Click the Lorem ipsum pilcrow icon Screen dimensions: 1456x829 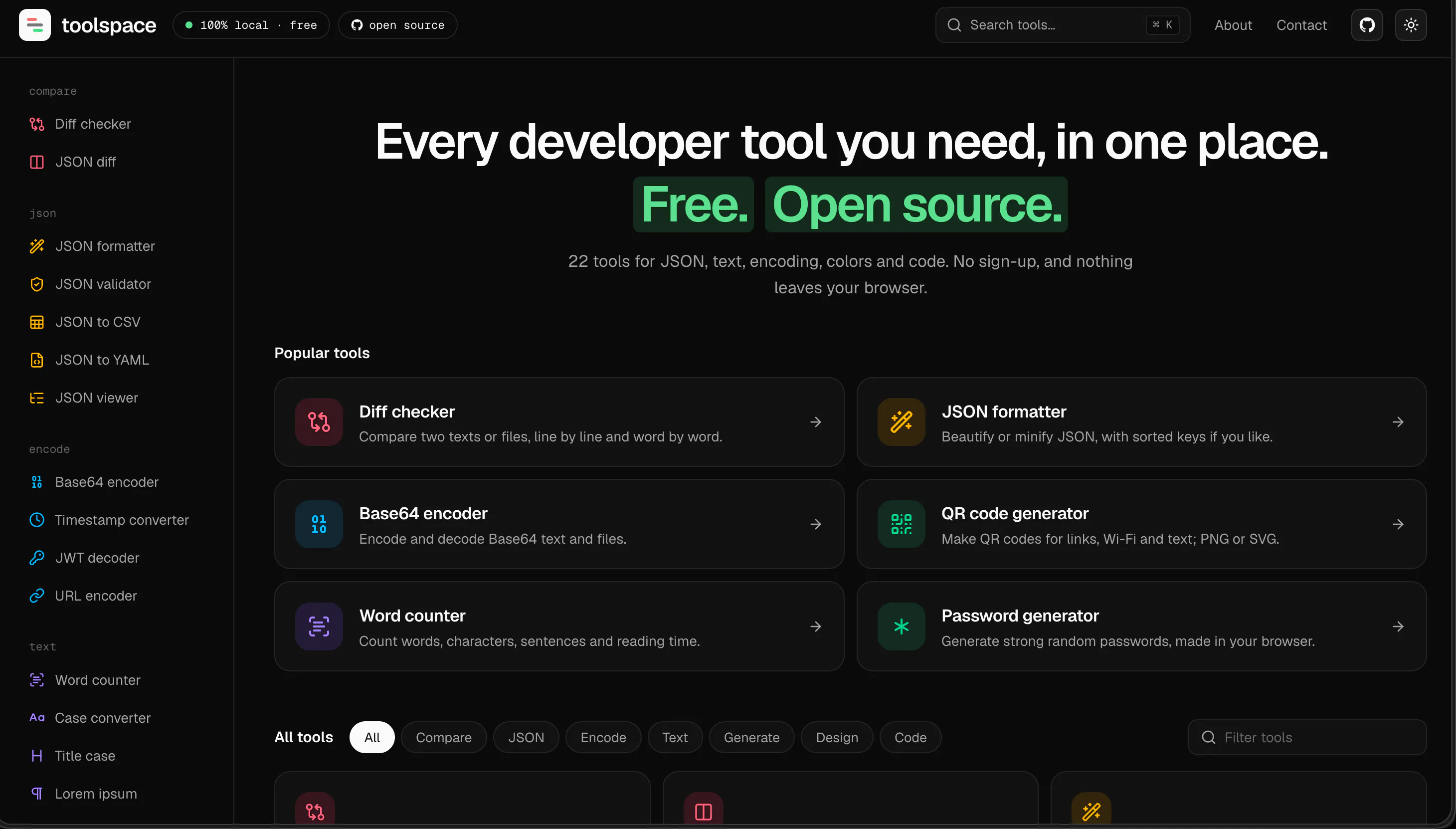pos(37,794)
